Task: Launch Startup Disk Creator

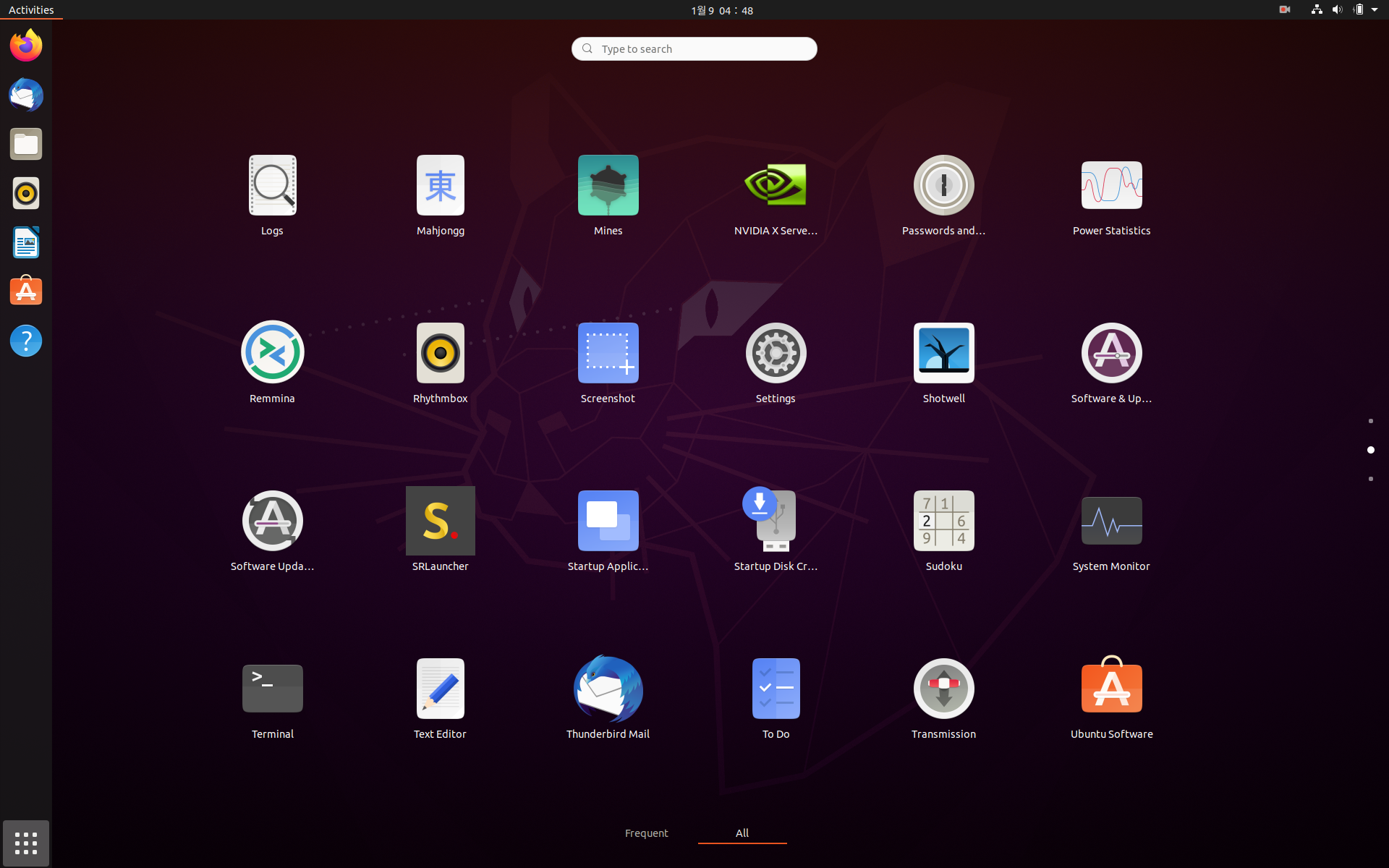Action: pyautogui.click(x=776, y=531)
